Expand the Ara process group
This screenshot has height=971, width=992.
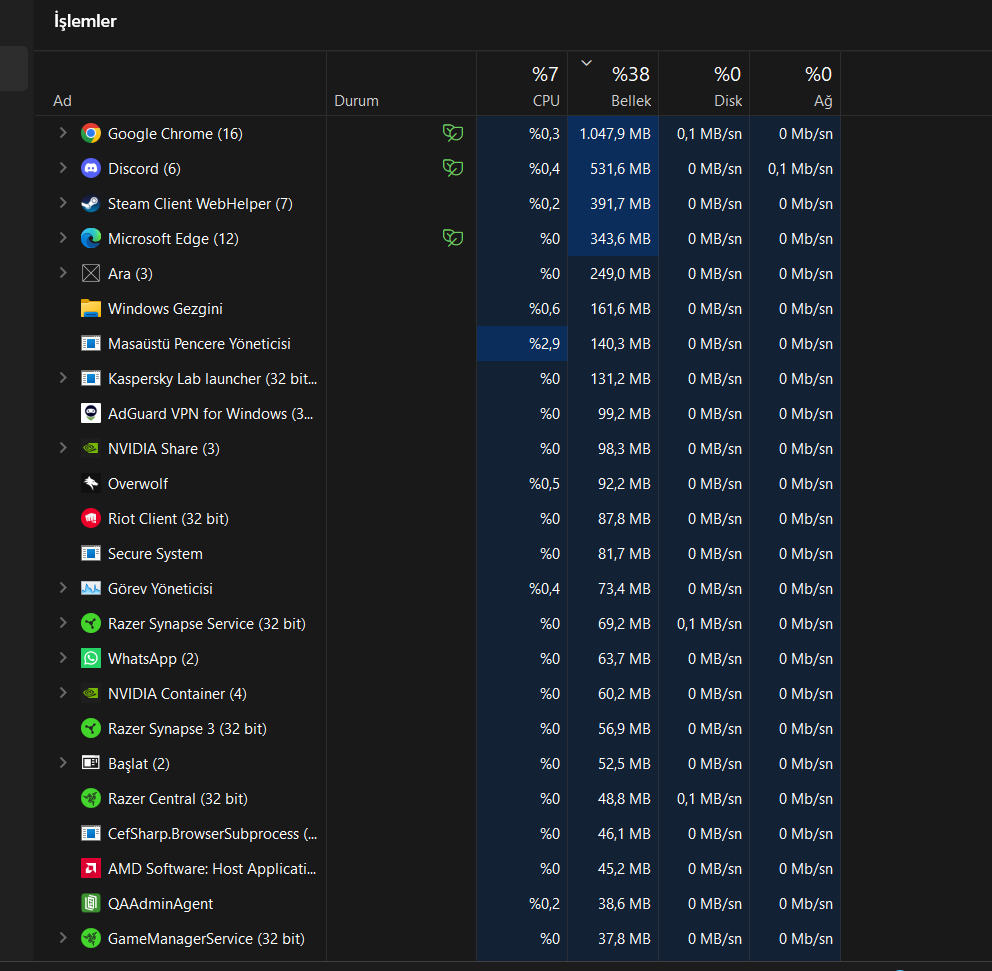click(x=63, y=273)
